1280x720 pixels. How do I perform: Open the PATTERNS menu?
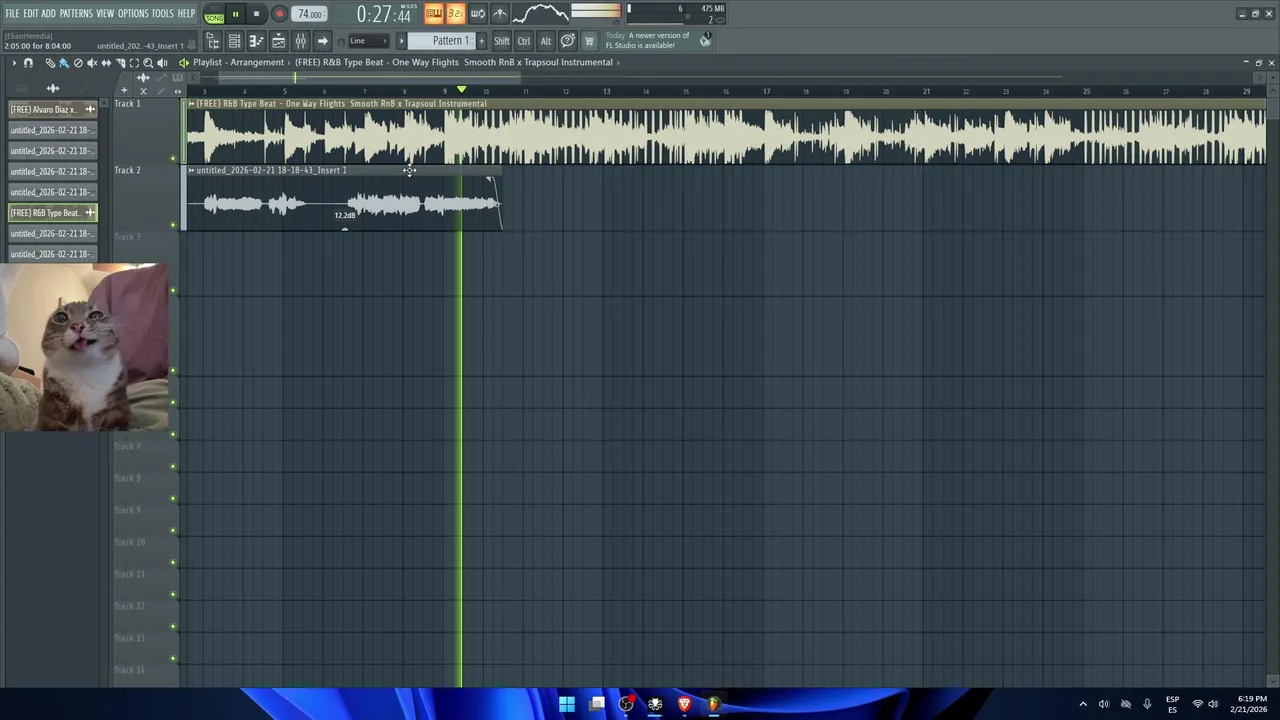pyautogui.click(x=76, y=14)
